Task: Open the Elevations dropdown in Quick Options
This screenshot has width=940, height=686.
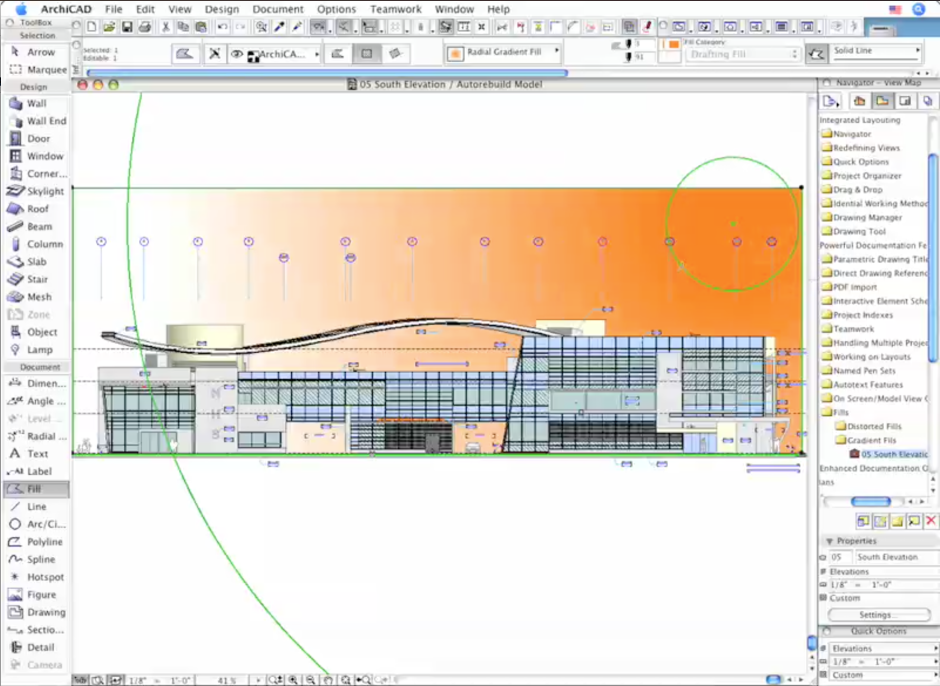Action: [880, 648]
